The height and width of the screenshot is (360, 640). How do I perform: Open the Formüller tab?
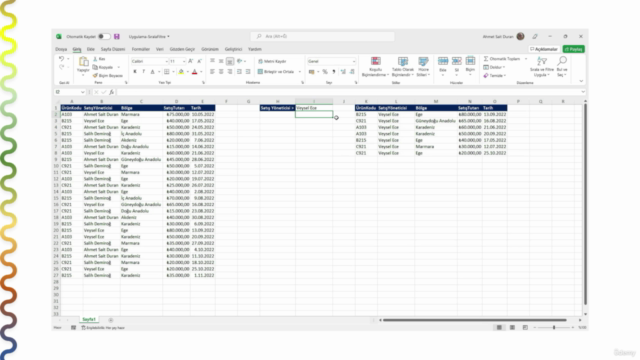140,49
